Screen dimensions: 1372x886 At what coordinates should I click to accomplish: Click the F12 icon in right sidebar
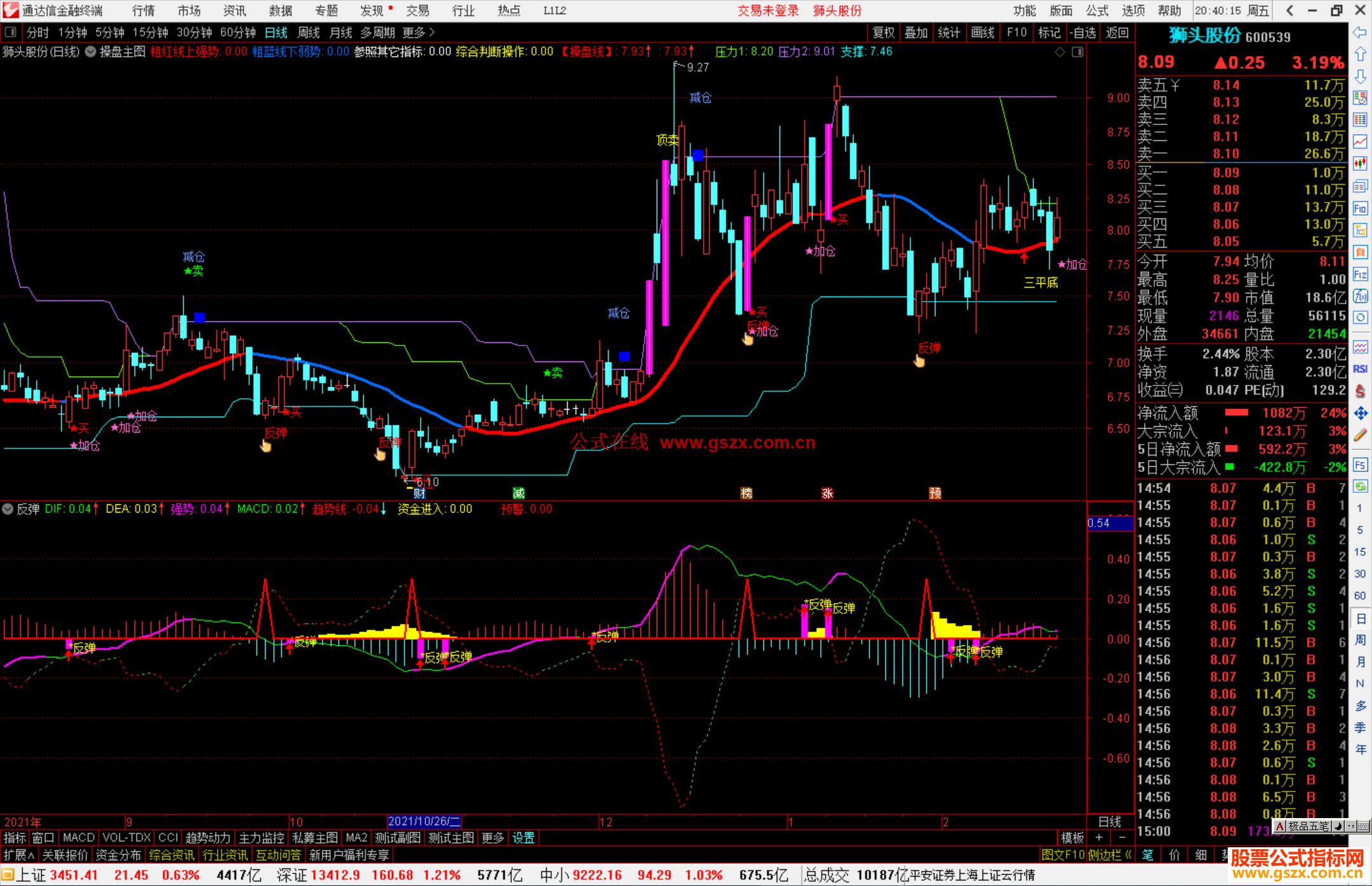1360,274
